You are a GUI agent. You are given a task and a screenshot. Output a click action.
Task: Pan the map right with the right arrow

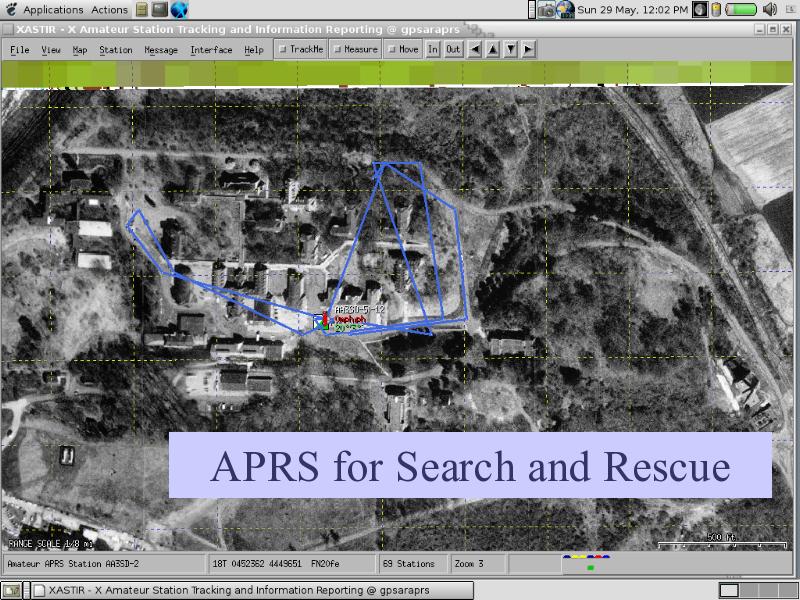(529, 49)
